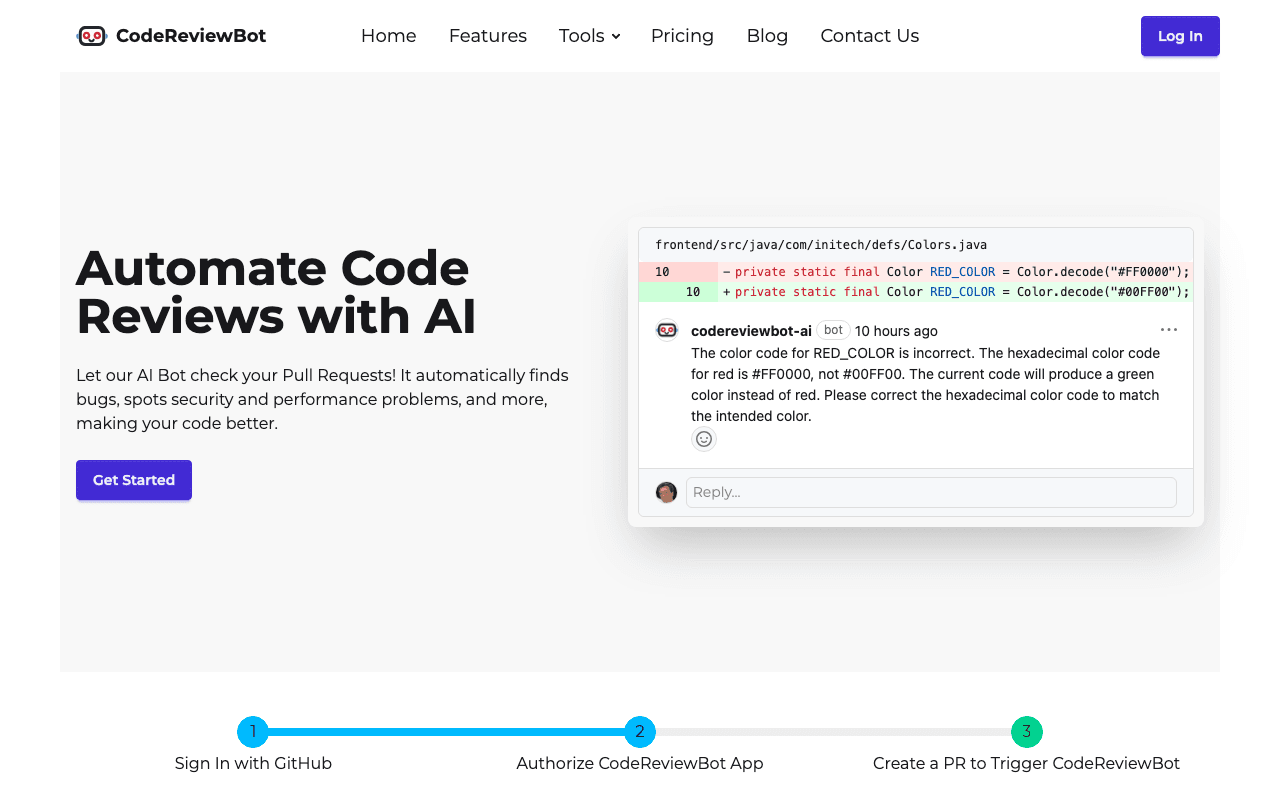The image size is (1280, 800).
Task: Expand the Tools dropdown chevron
Action: coord(616,36)
